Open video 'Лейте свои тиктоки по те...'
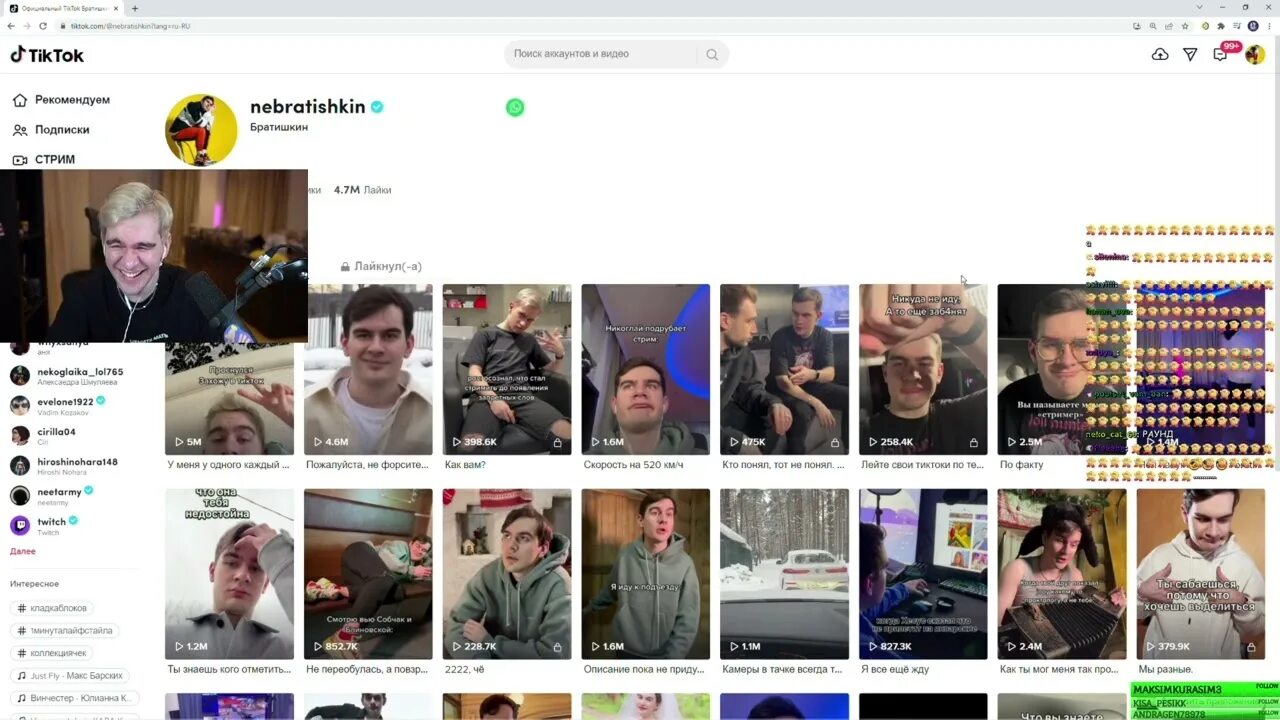 click(923, 370)
